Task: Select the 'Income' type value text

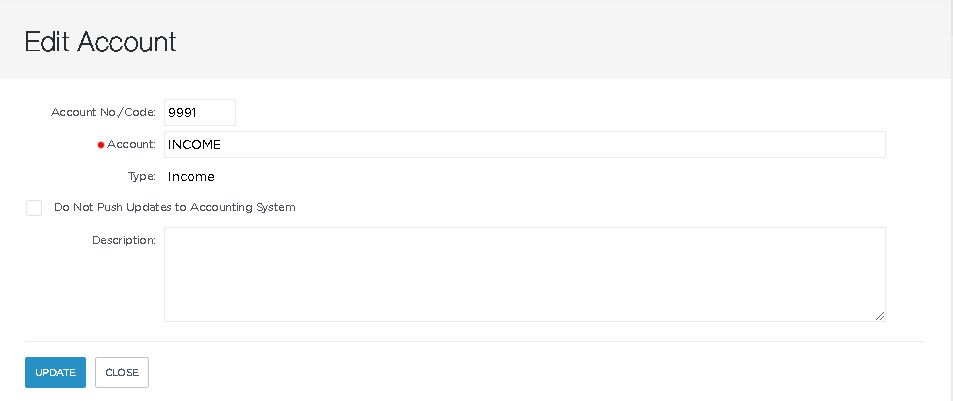Action: click(191, 177)
